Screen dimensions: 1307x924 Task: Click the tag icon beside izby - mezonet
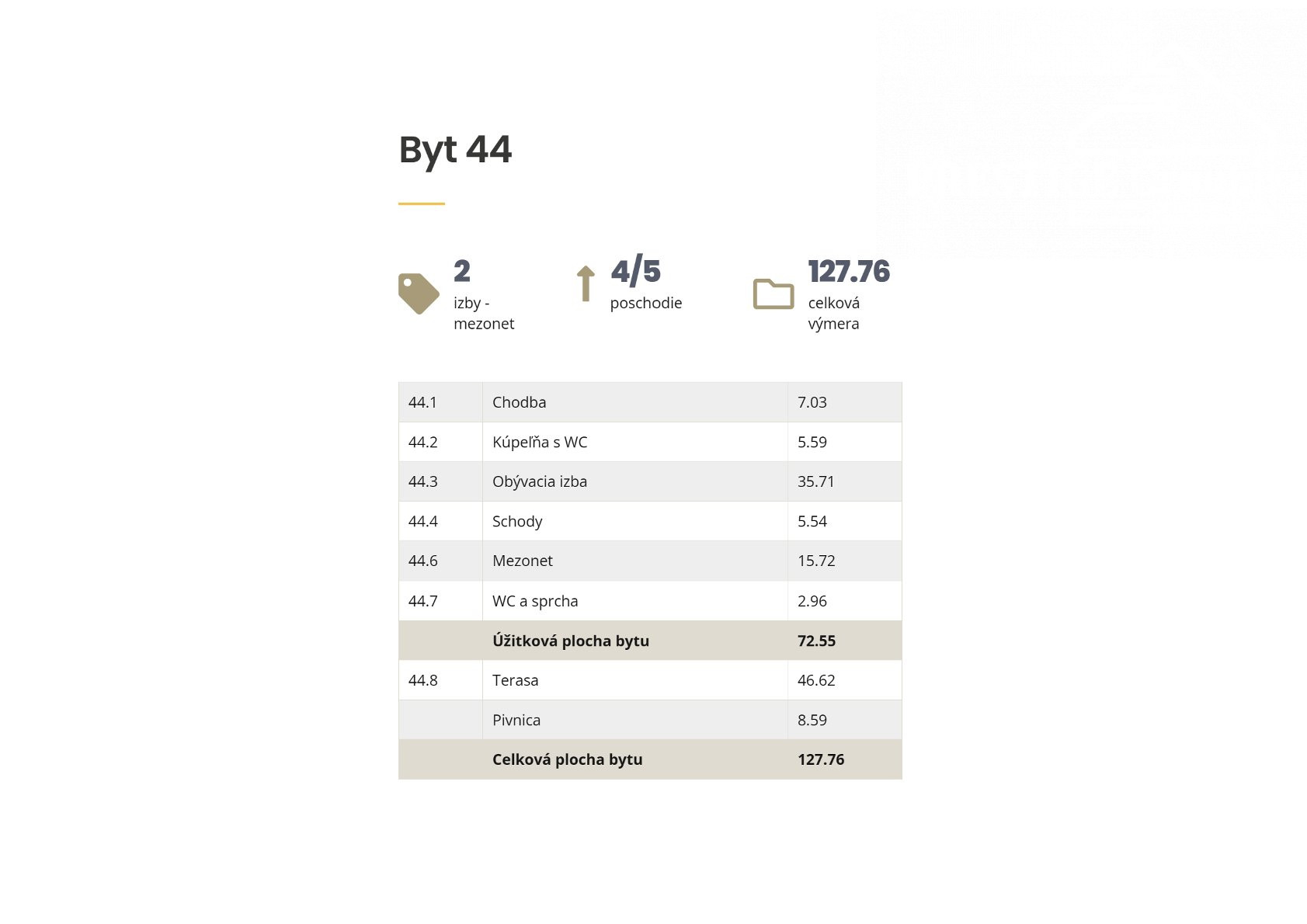419,294
